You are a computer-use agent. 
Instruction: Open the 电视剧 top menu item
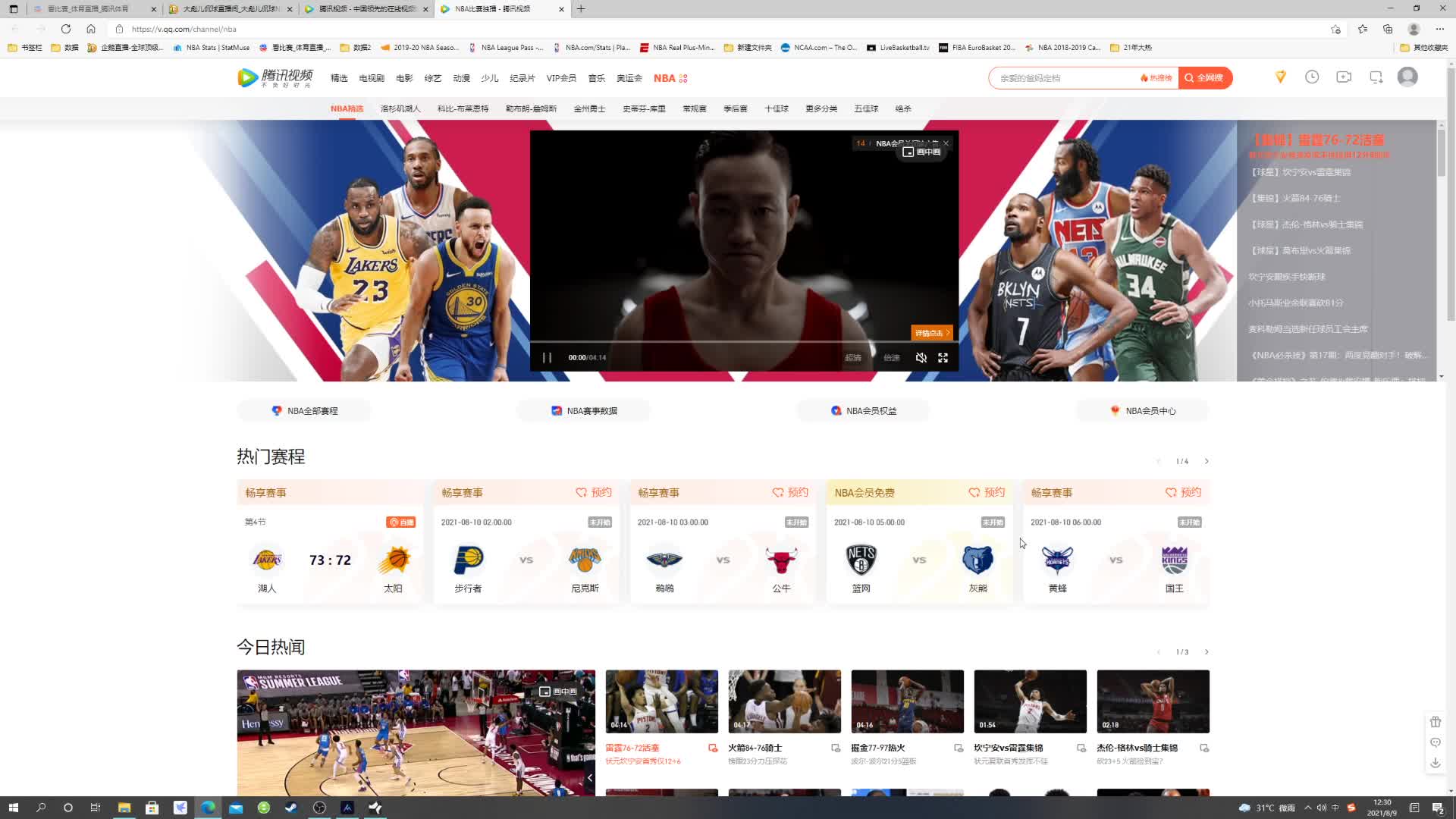372,78
